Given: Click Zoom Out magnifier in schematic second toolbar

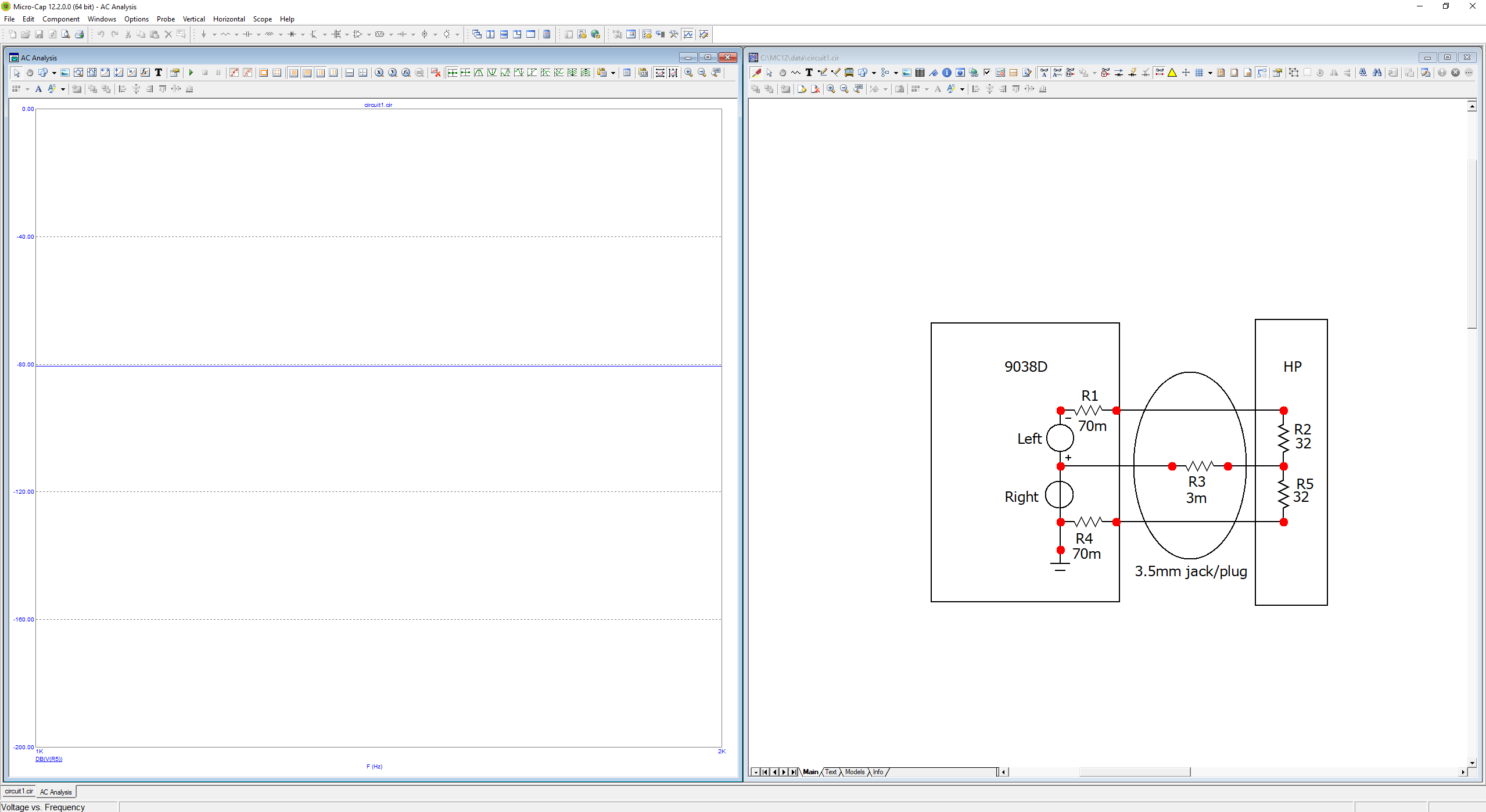Looking at the screenshot, I should click(x=844, y=89).
